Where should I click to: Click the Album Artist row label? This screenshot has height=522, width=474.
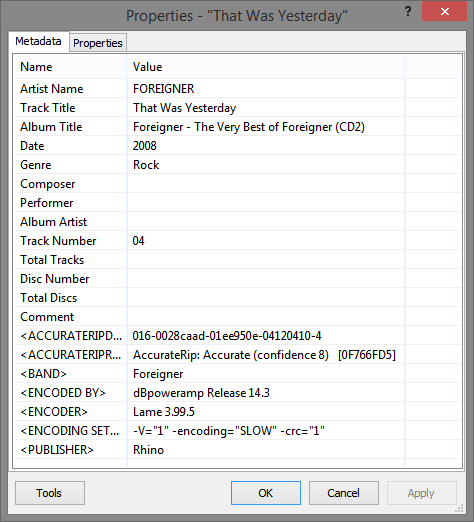tap(53, 222)
